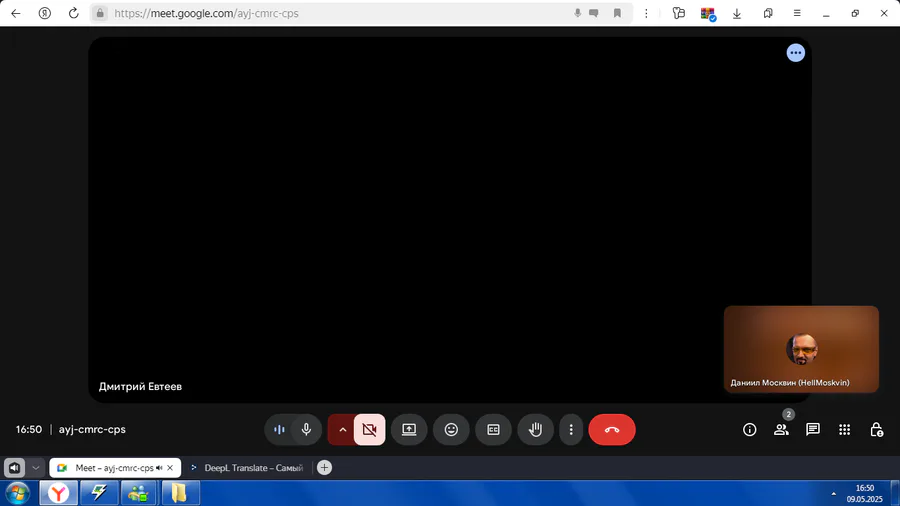This screenshot has height=506, width=900.
Task: Open Meet activities grid
Action: click(x=844, y=430)
